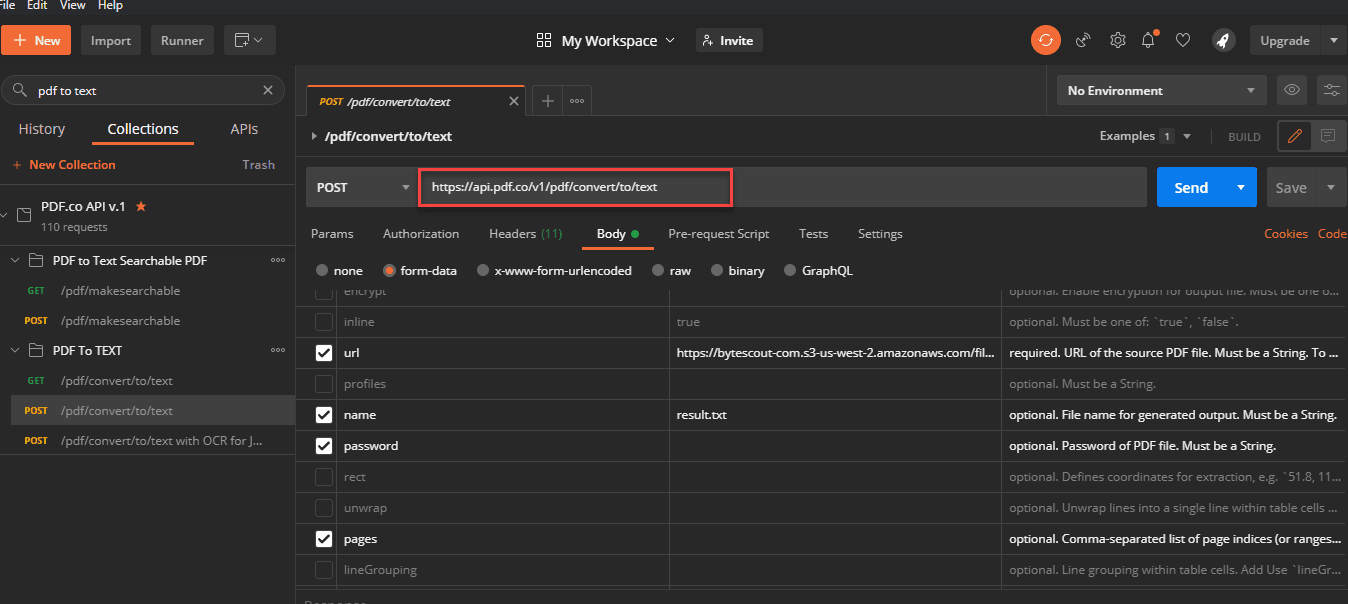Toggle environment quick look eye
This screenshot has width=1348, height=604.
1291,90
